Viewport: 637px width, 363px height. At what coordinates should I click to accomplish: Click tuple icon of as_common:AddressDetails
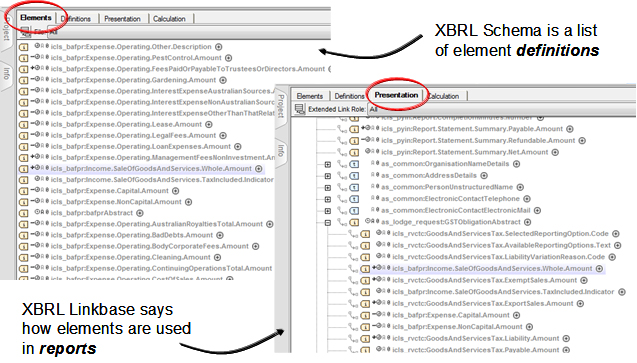[x=354, y=176]
